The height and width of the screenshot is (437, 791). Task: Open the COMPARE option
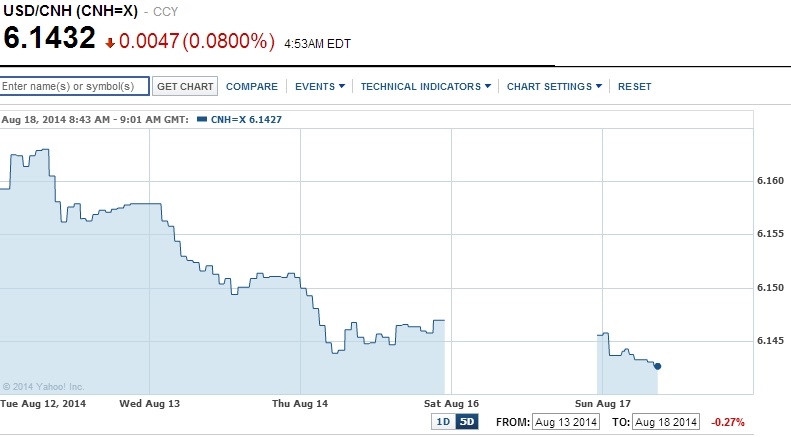[252, 87]
